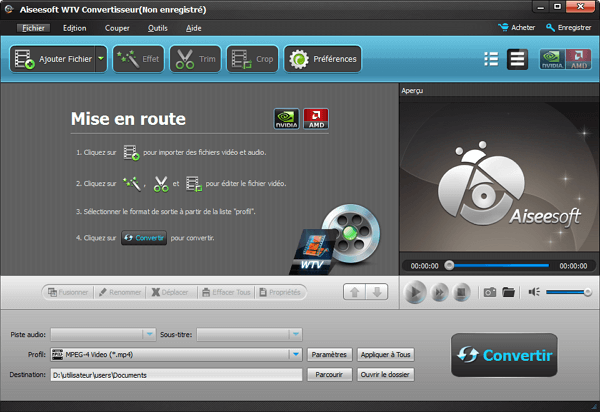Open Propriétés of the file
The height and width of the screenshot is (412, 600).
coord(280,292)
